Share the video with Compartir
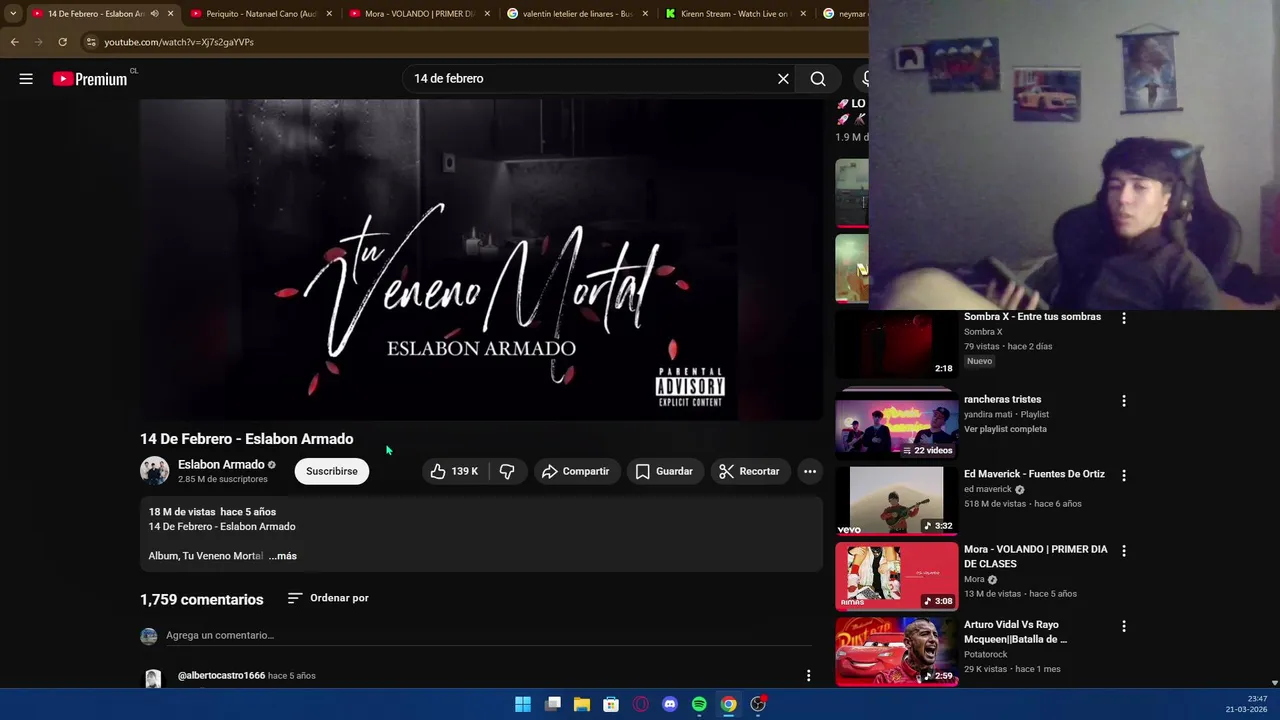The image size is (1280, 720). (x=575, y=471)
